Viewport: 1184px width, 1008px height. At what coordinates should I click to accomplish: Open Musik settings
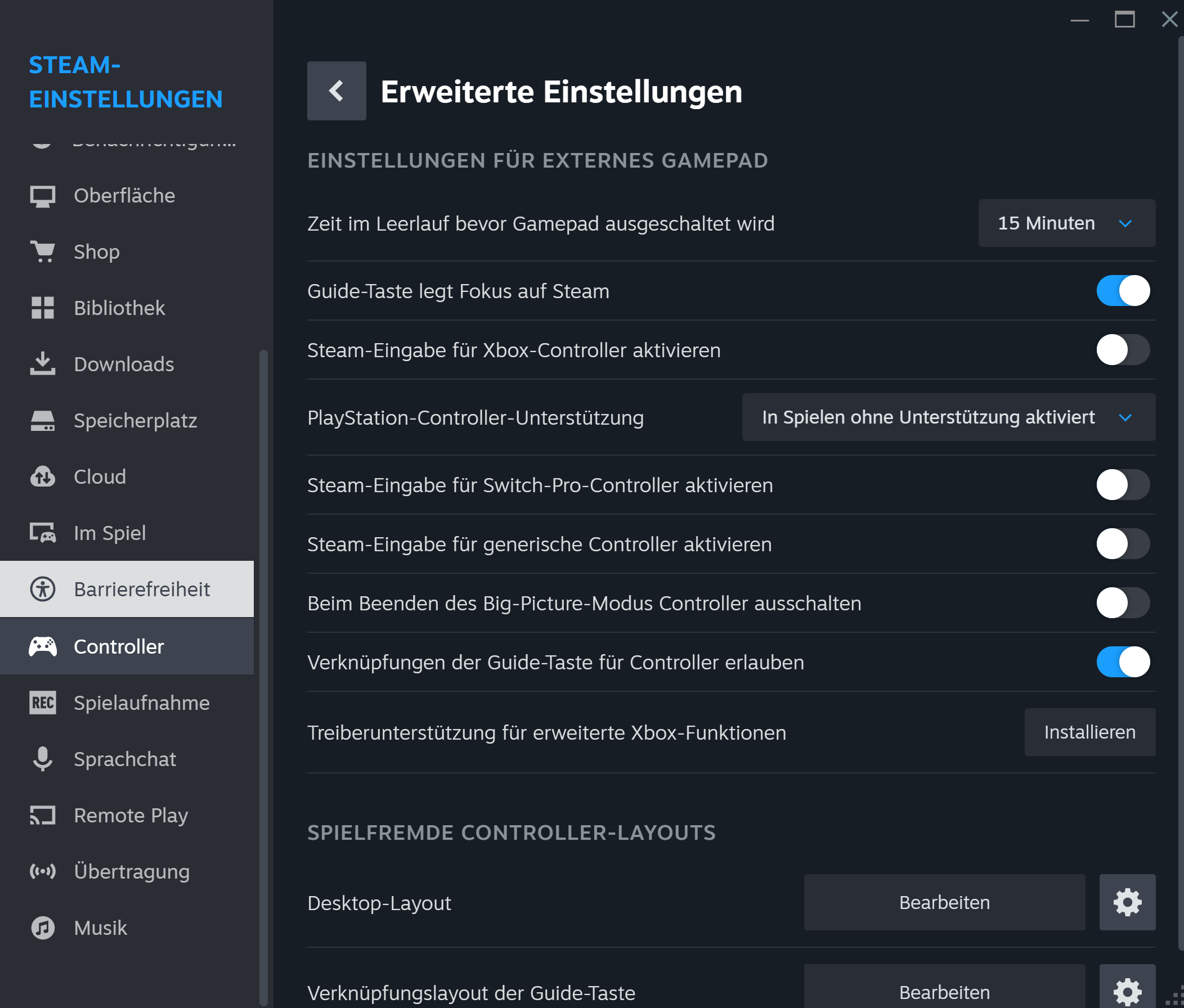[127, 928]
